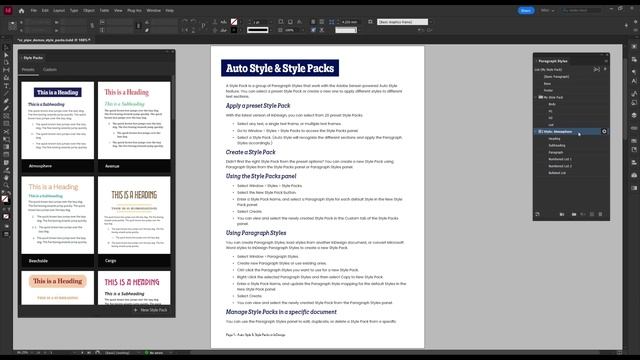Select the Hand tool in the toolbox

coord(6,178)
